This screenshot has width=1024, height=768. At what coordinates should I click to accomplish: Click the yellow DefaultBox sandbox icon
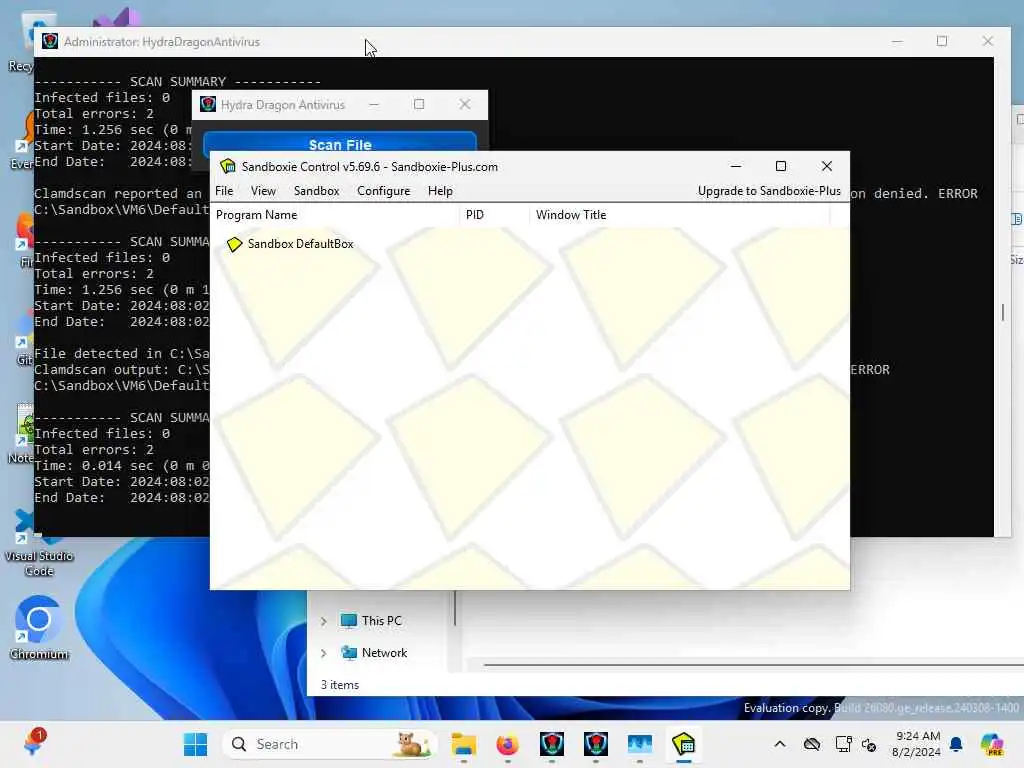pyautogui.click(x=234, y=244)
